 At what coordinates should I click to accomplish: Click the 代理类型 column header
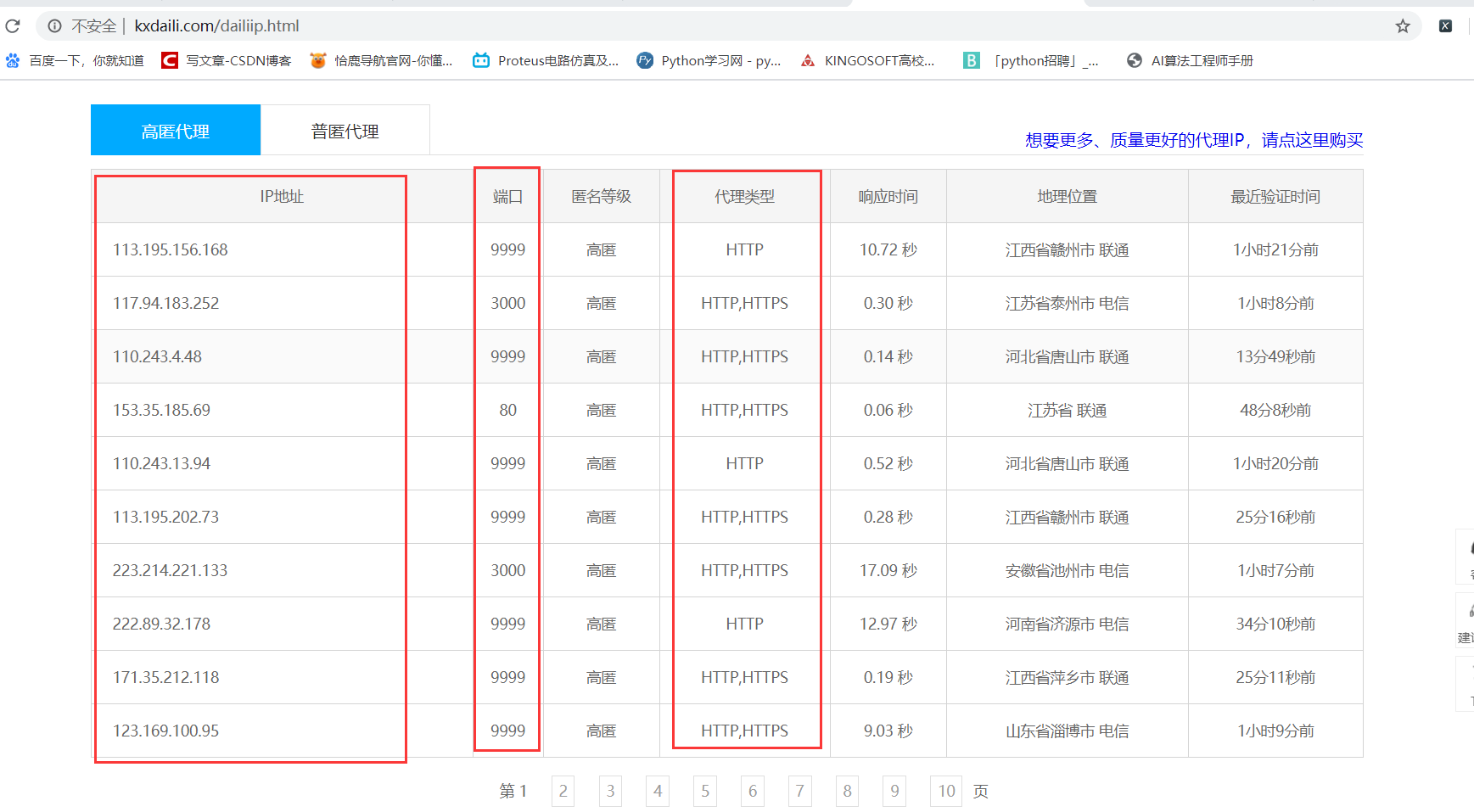pos(744,196)
